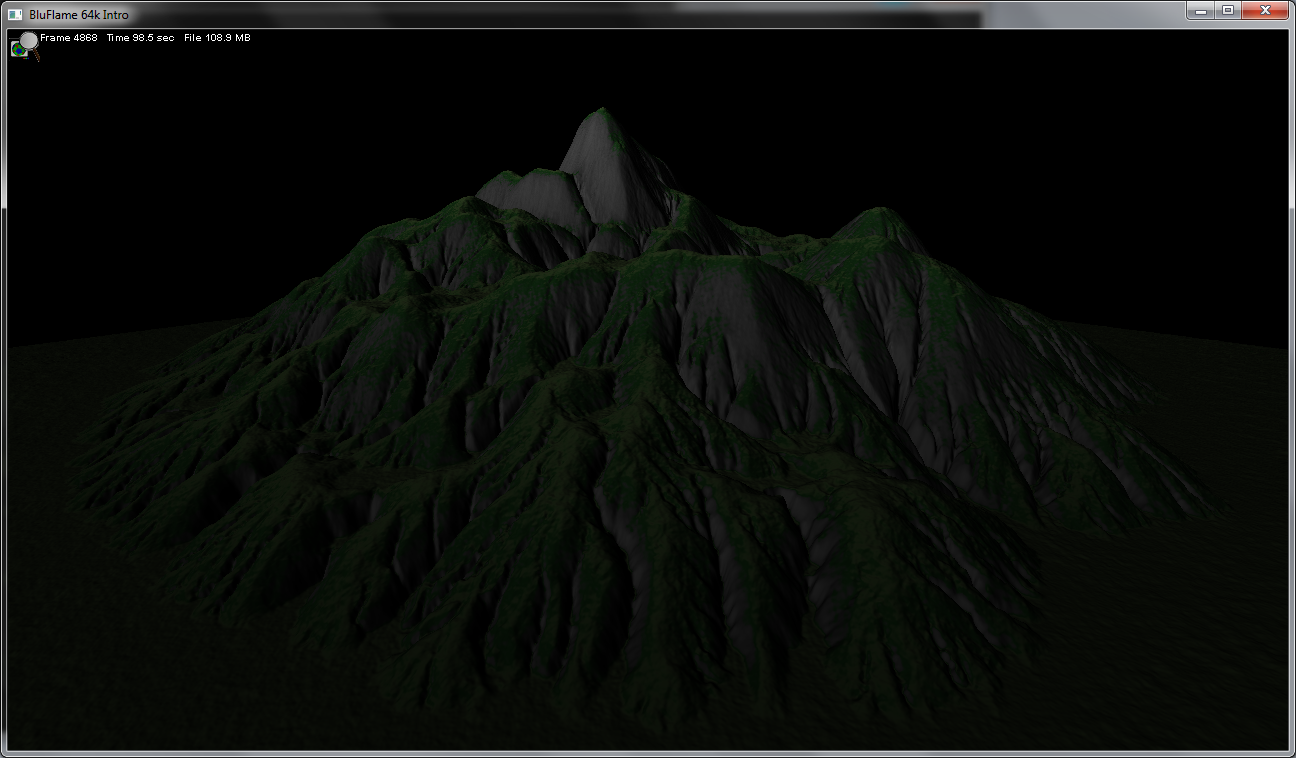Maximize the BluFlame 64k Intro window
This screenshot has width=1296, height=758.
(1227, 10)
